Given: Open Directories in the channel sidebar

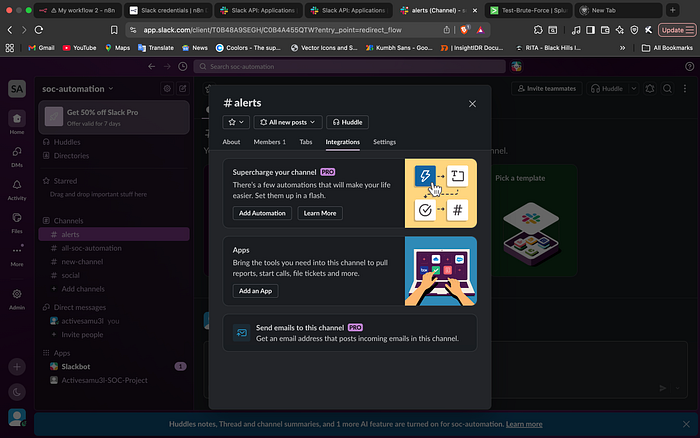Looking at the screenshot, I should click(x=114, y=155).
